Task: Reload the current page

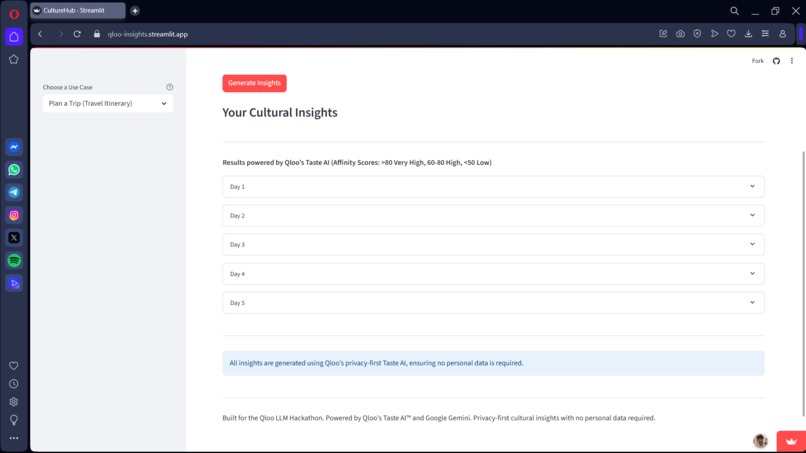Action: 77,34
